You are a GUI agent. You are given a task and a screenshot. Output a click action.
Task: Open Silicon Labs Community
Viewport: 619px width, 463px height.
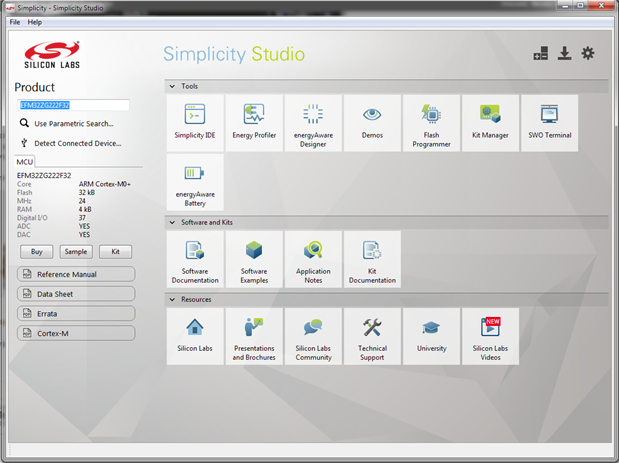tap(313, 336)
